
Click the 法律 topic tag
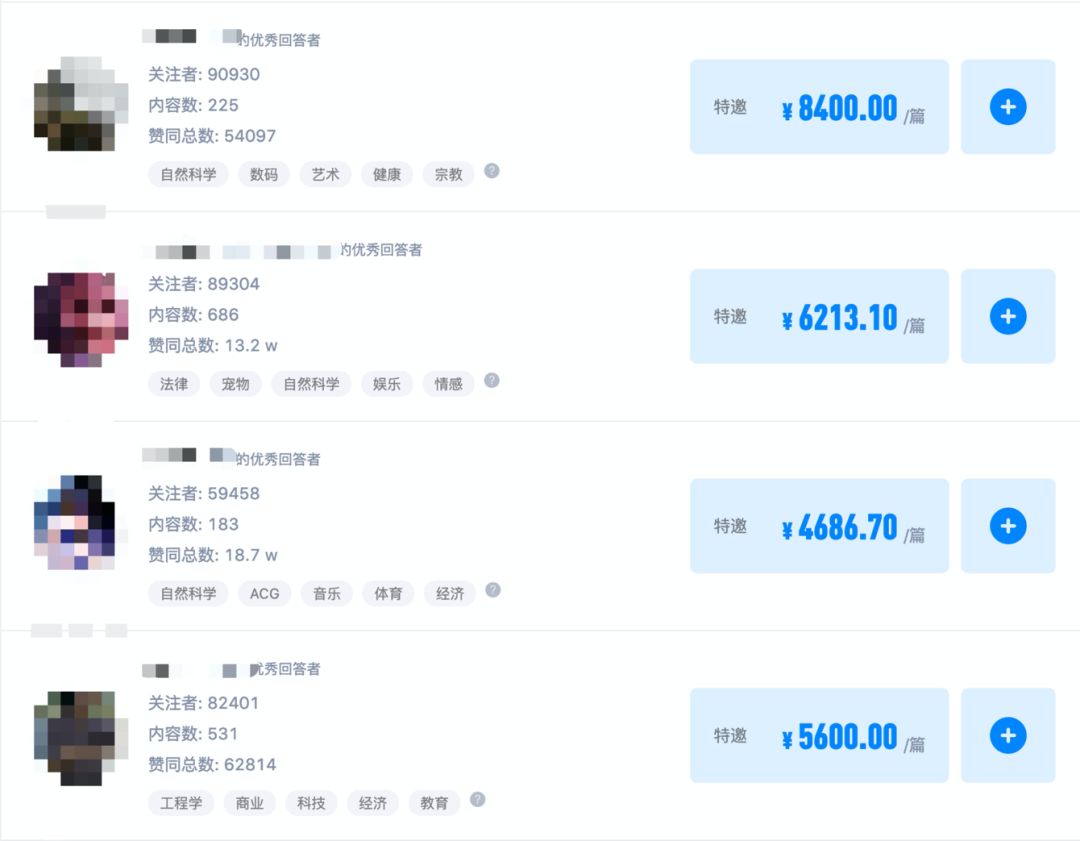(x=174, y=384)
